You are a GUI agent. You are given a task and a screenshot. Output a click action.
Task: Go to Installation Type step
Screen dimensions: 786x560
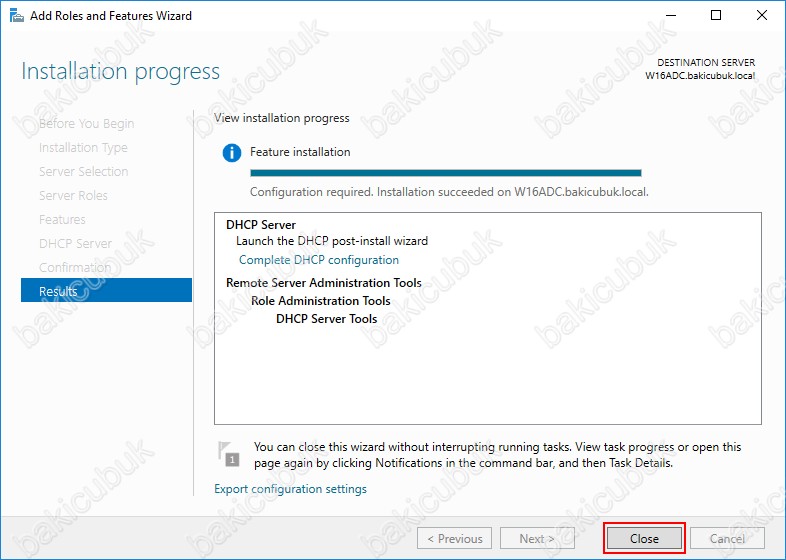tap(83, 148)
